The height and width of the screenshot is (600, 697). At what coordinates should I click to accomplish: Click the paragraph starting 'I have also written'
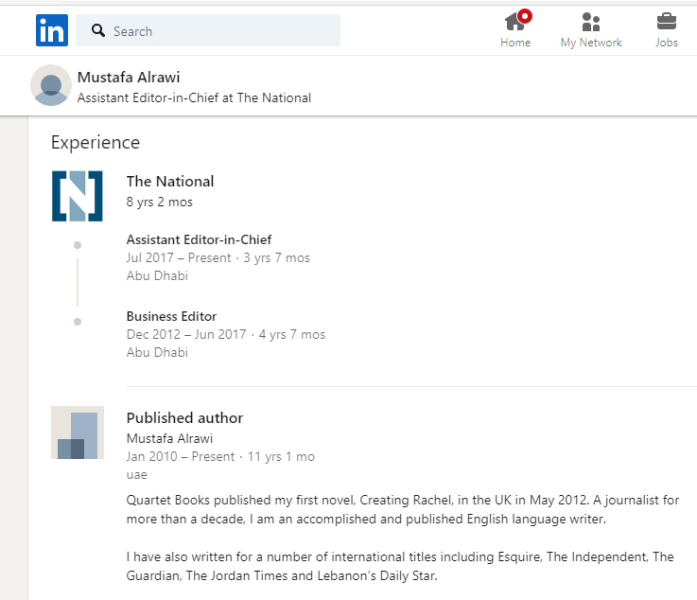tap(400, 566)
